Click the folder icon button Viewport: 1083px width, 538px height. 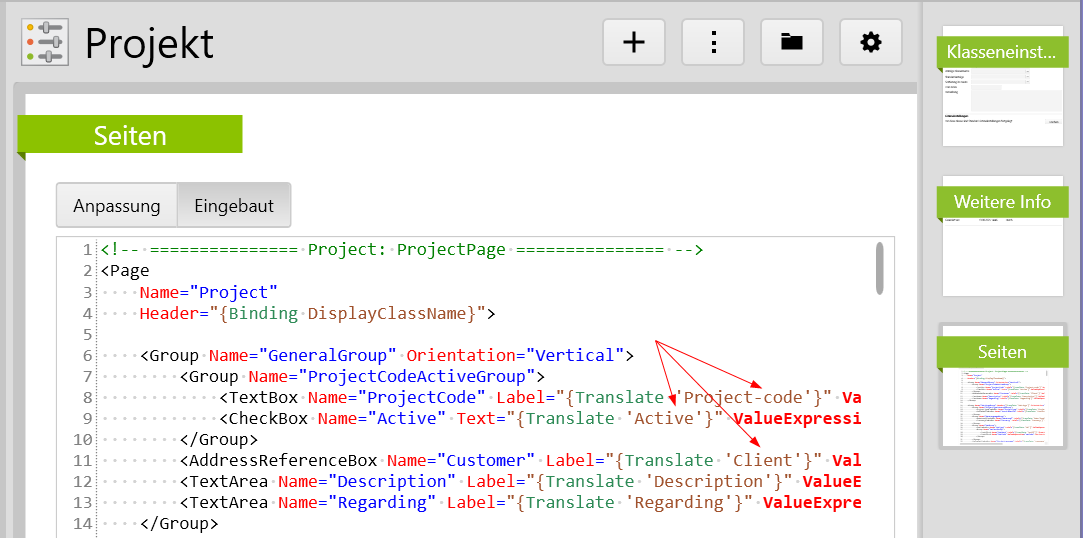point(792,42)
